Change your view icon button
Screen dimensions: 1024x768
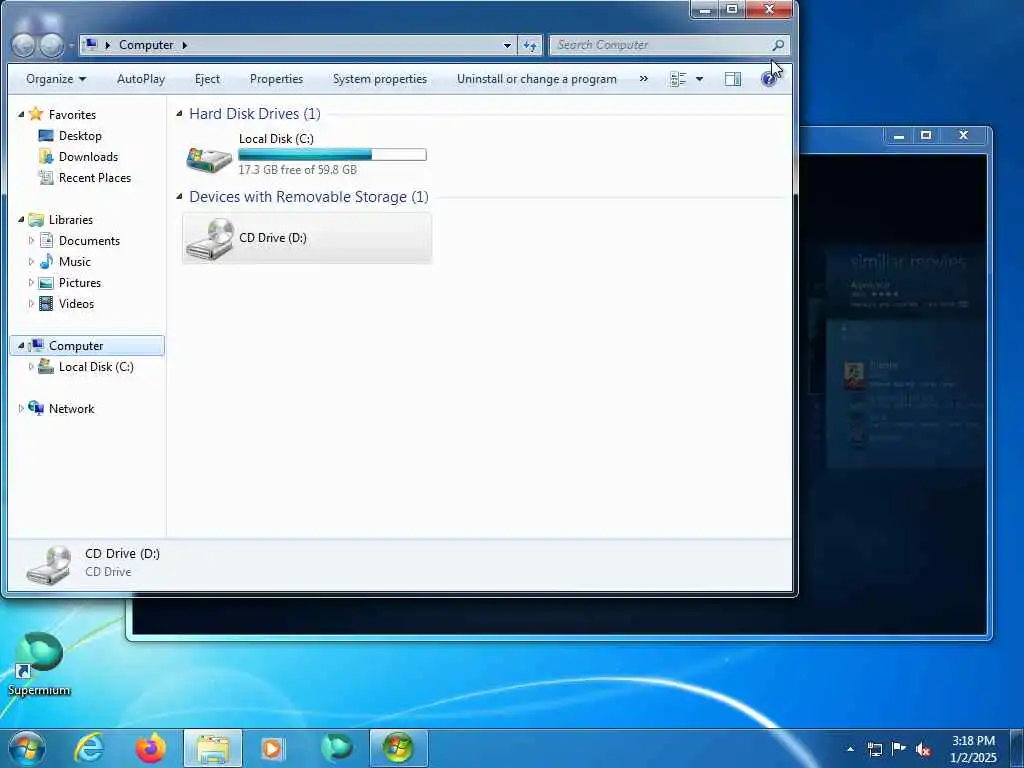point(679,79)
